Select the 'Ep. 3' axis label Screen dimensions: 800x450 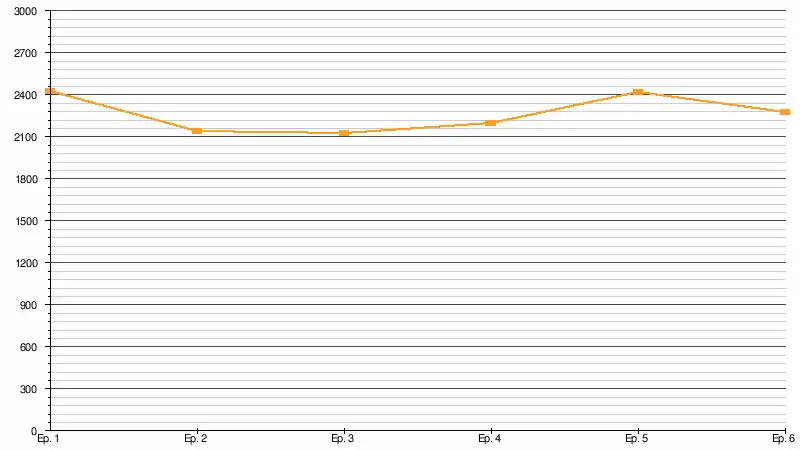click(x=343, y=439)
